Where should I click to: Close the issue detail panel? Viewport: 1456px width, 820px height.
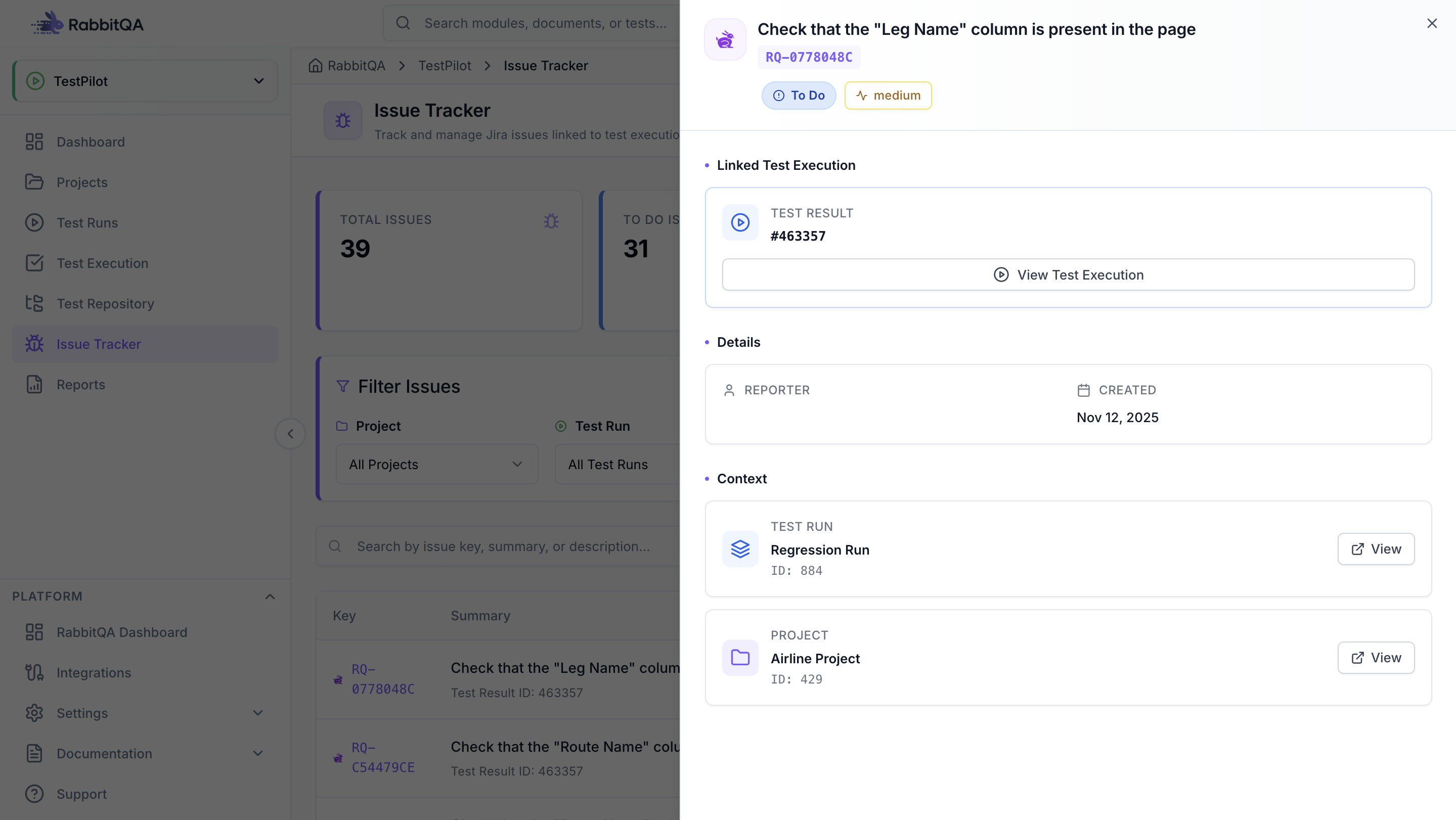pos(1432,23)
